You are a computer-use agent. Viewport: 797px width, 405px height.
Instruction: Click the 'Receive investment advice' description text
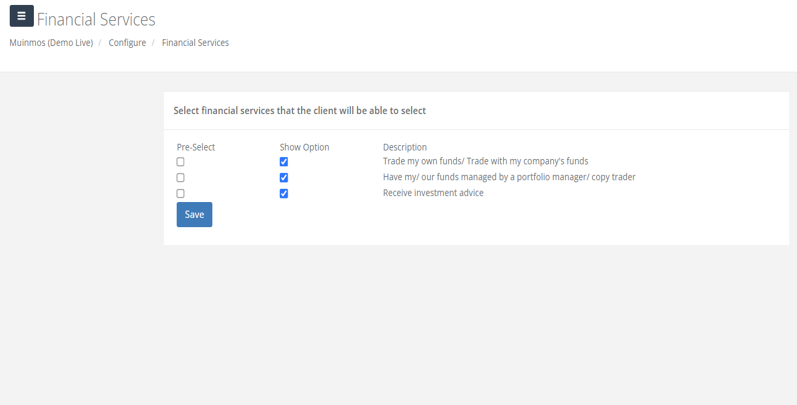pos(433,193)
